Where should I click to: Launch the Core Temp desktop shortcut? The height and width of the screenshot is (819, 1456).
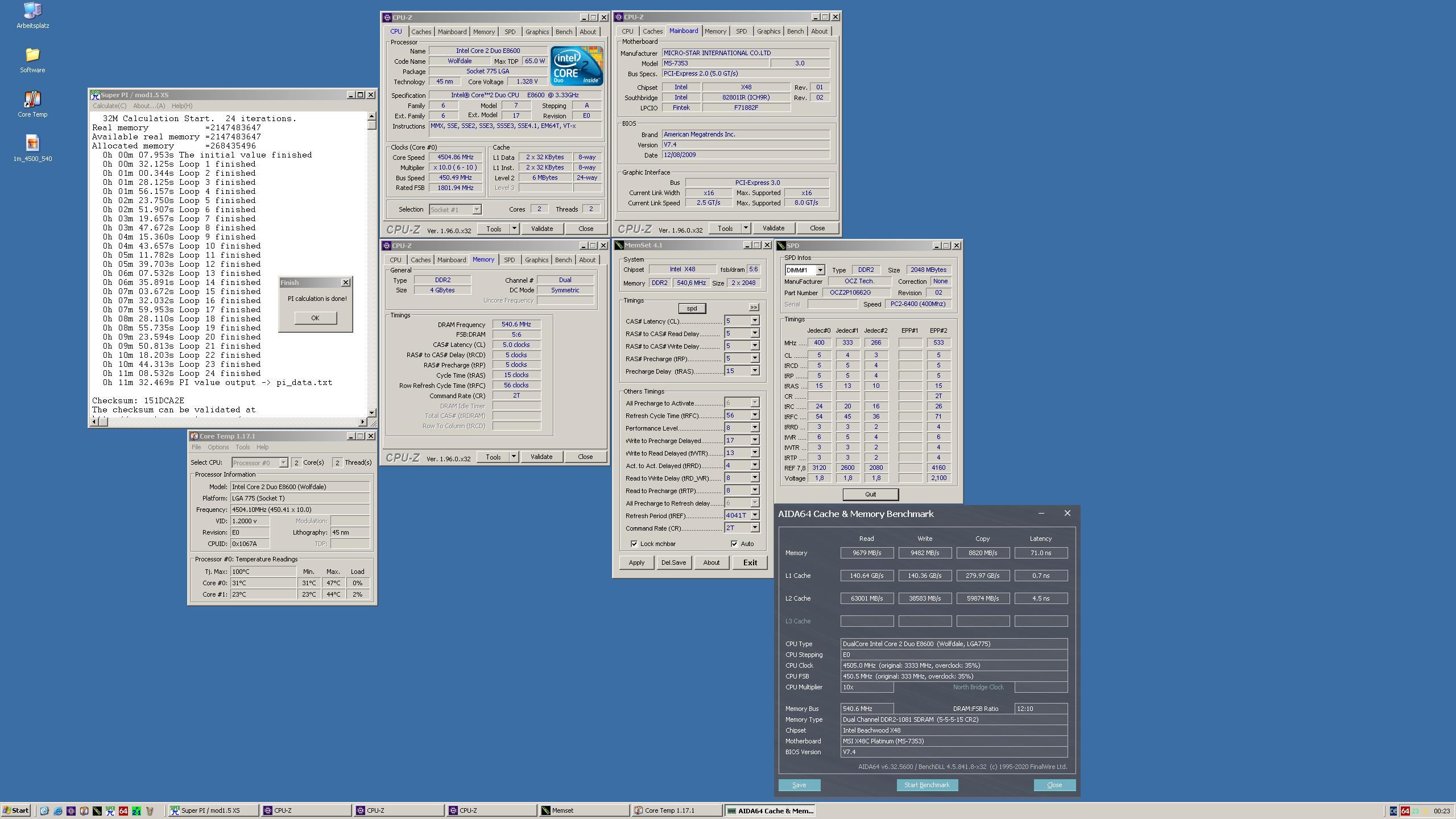[32, 104]
